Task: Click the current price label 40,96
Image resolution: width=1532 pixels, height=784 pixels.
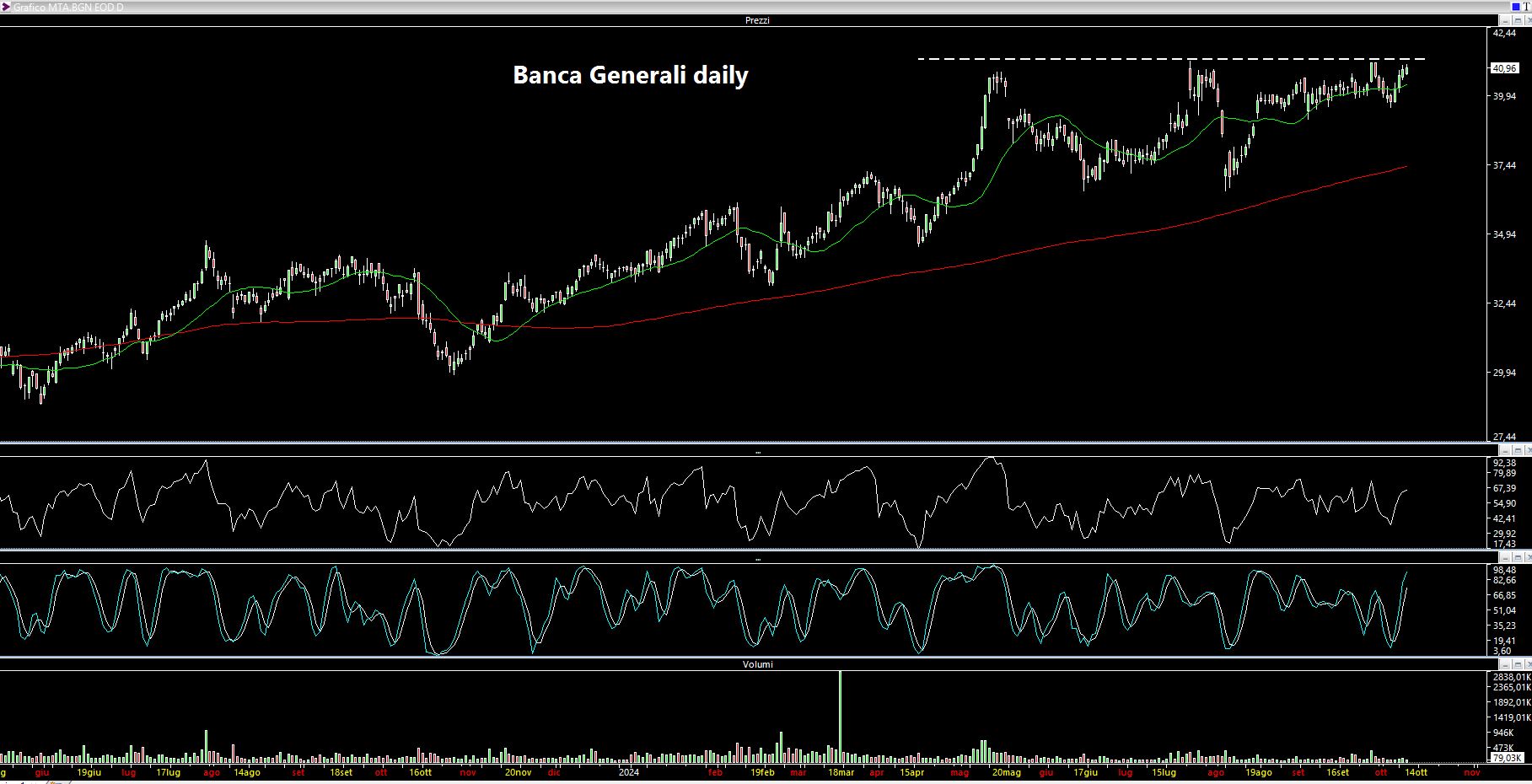Action: click(x=1505, y=68)
